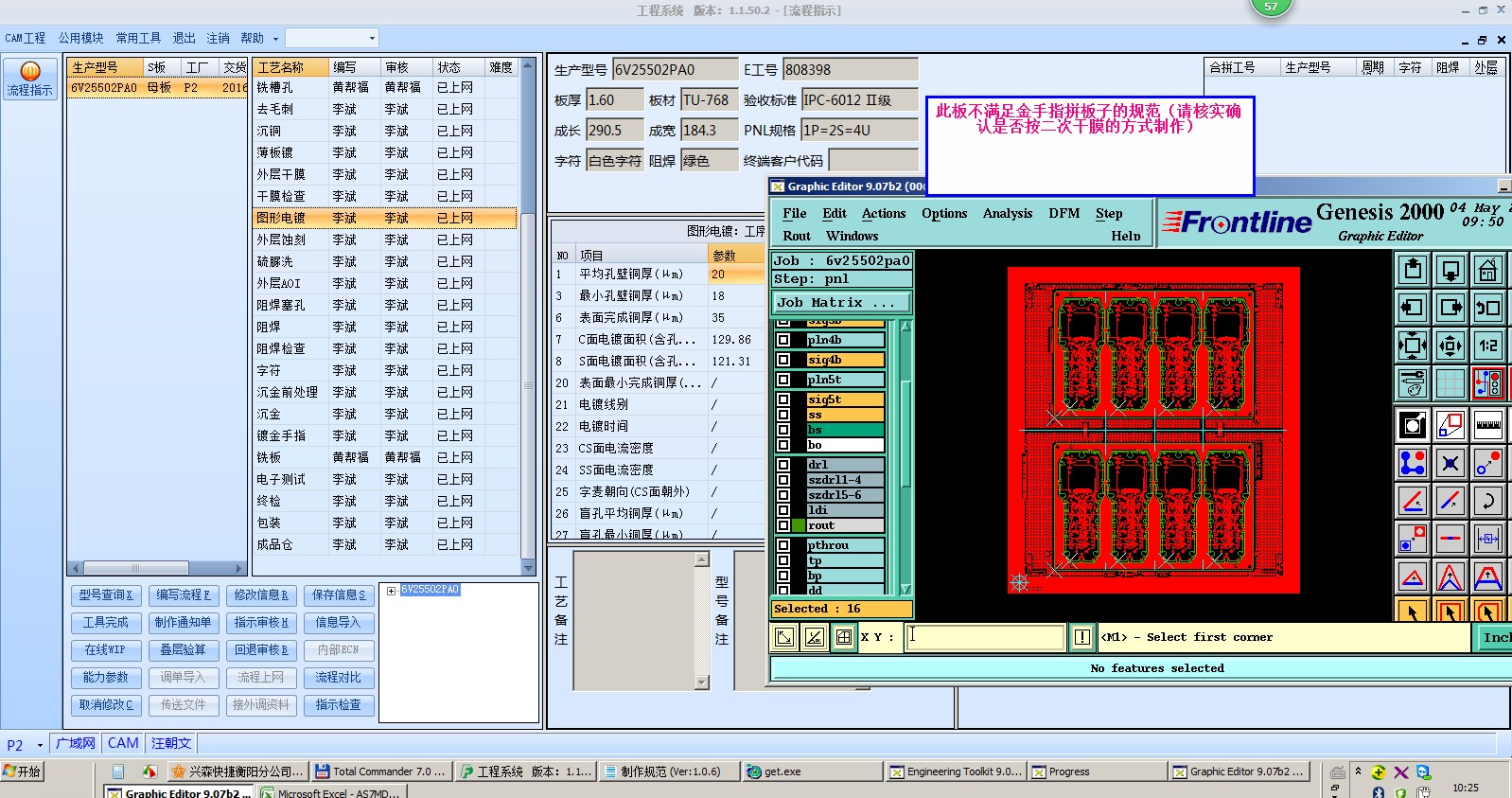Click the red-blue dot connect icon
This screenshot has width=1512, height=798.
tap(1488, 463)
